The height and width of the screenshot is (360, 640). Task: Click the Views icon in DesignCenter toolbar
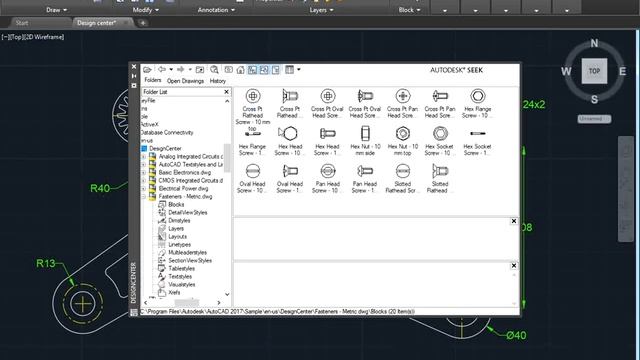point(289,70)
